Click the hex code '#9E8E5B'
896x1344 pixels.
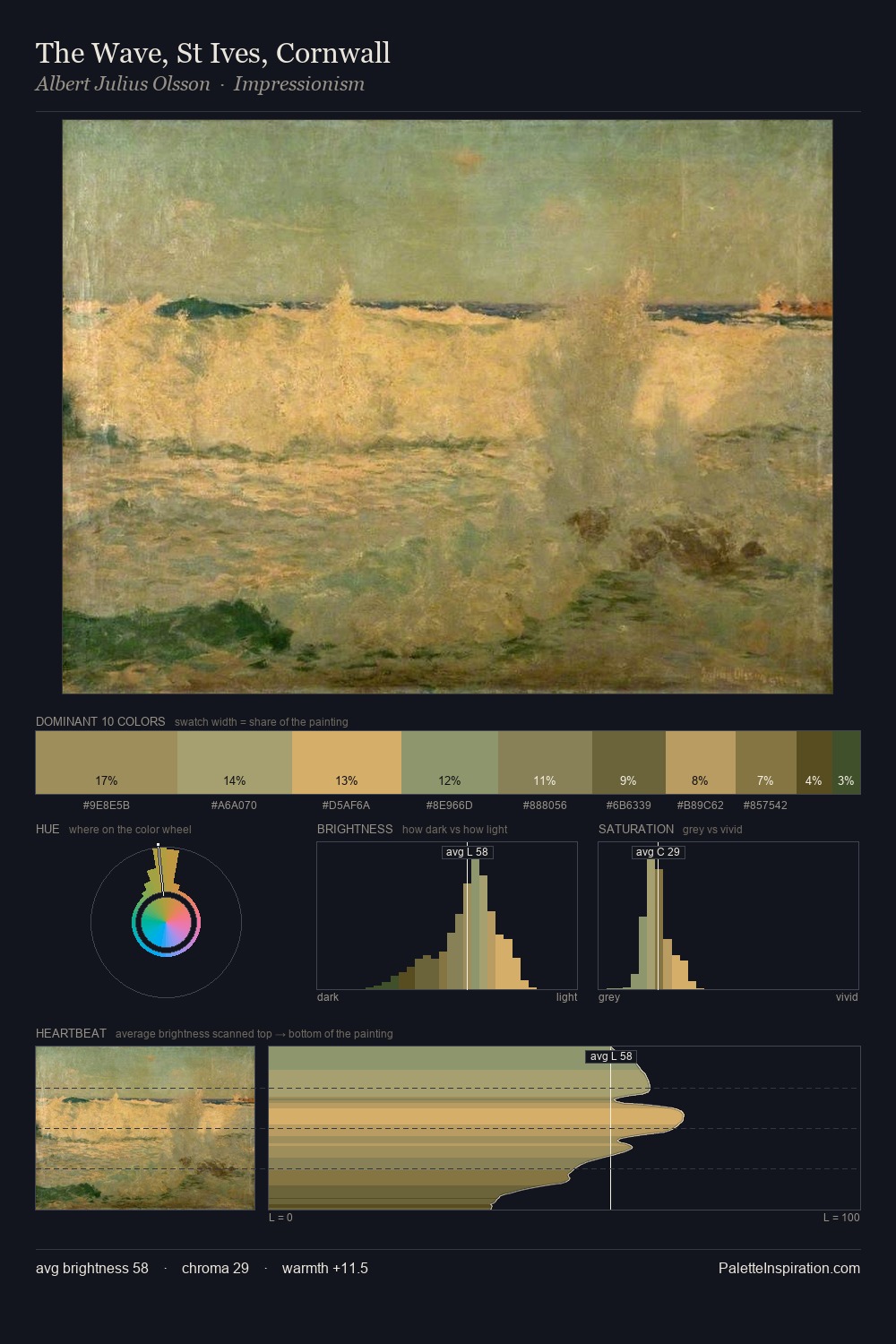click(107, 806)
